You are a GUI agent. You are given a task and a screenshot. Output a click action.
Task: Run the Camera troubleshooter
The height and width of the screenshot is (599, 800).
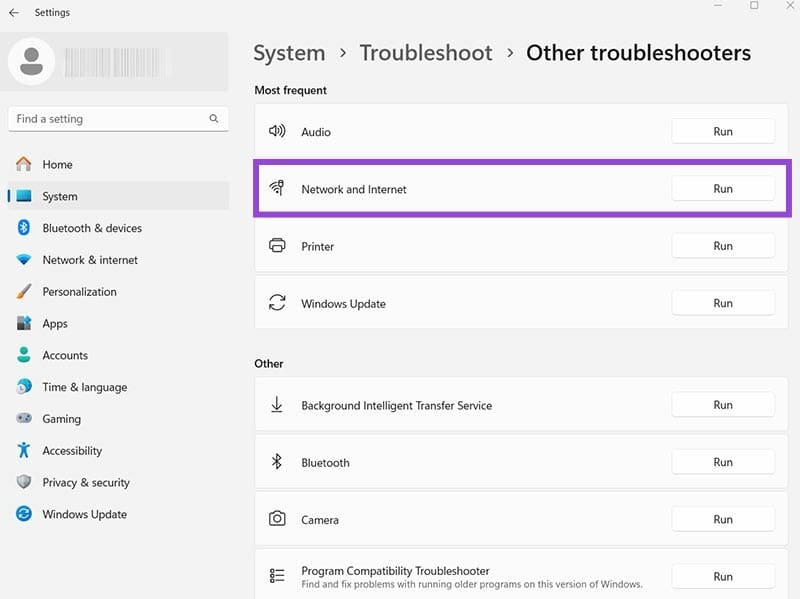pos(723,519)
